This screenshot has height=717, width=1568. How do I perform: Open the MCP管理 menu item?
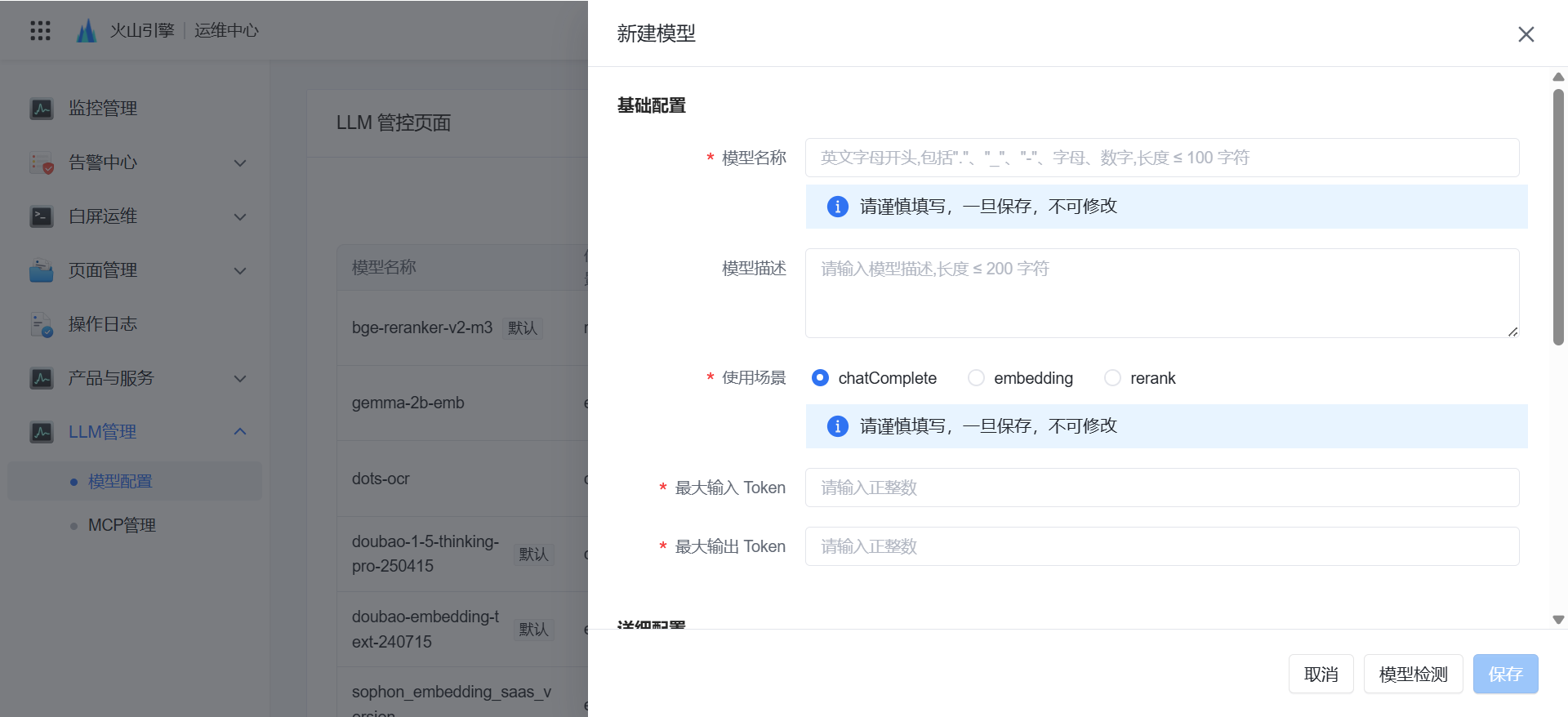point(122,525)
